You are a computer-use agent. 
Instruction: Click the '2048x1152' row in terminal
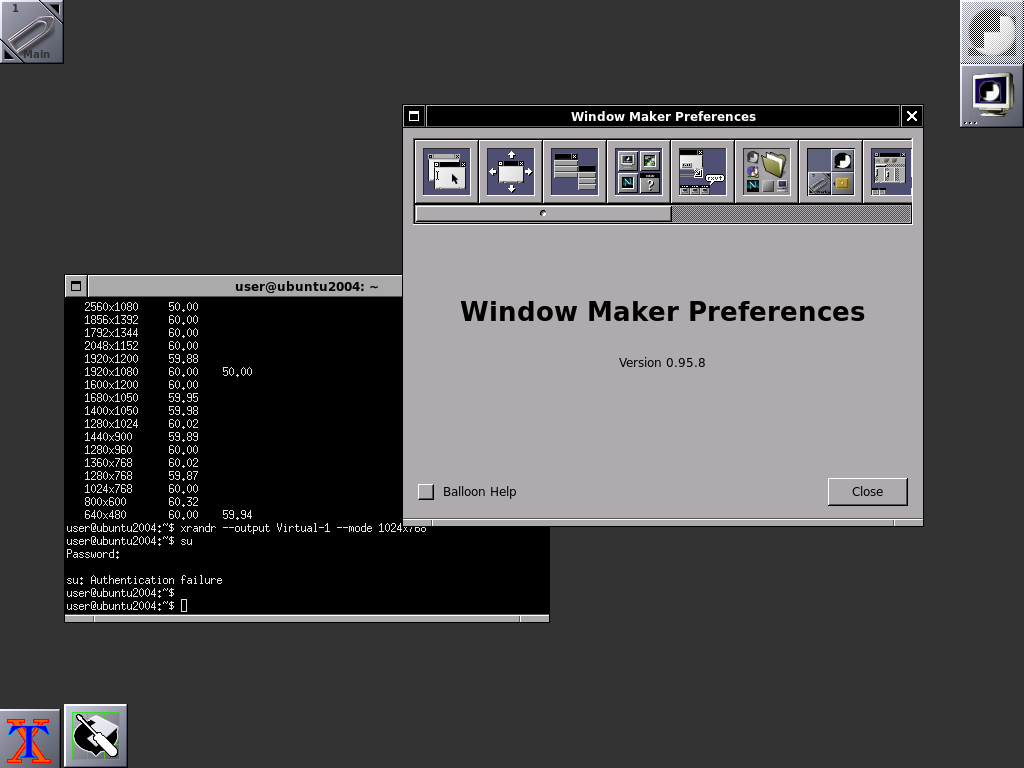pyautogui.click(x=142, y=345)
